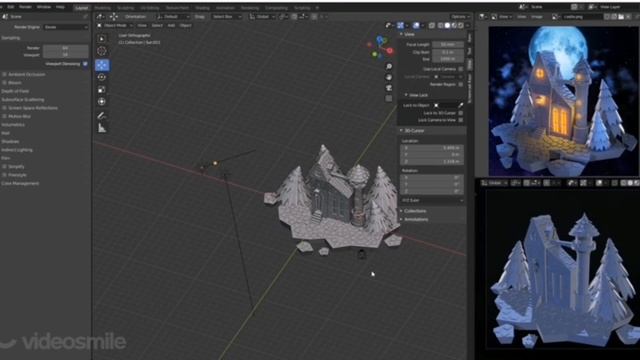Image resolution: width=640 pixels, height=360 pixels.
Task: Enable Simplify checkbox
Action: point(4,167)
